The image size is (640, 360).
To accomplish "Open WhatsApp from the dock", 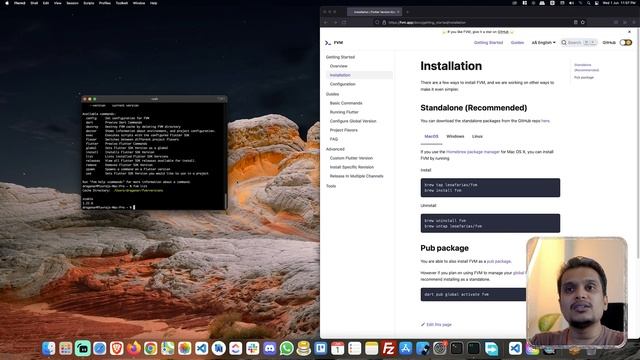I will pyautogui.click(x=287, y=348).
